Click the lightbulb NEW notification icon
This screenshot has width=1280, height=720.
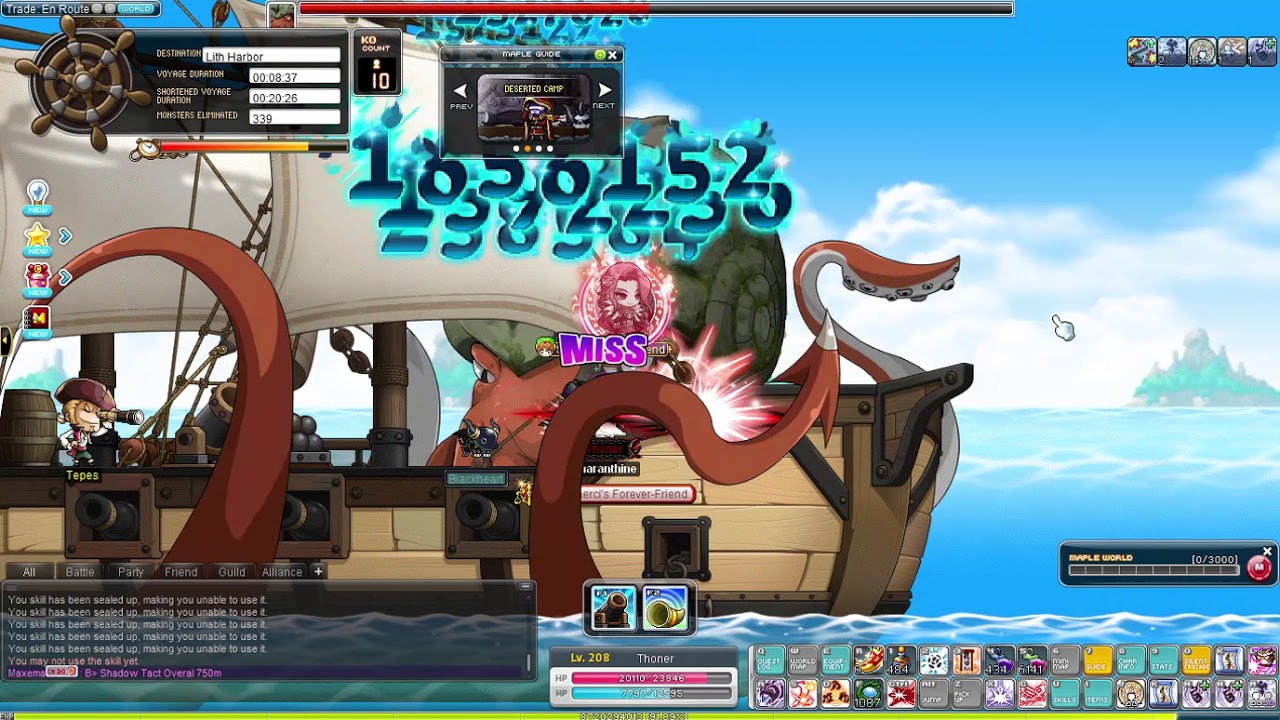(38, 196)
